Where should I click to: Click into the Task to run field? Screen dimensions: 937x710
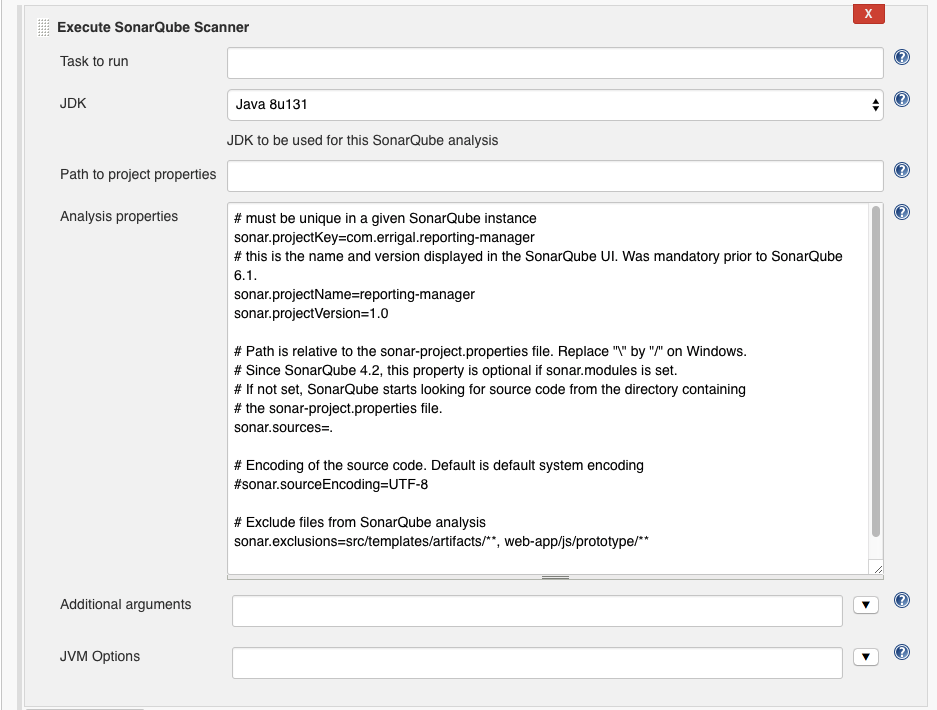click(x=555, y=63)
